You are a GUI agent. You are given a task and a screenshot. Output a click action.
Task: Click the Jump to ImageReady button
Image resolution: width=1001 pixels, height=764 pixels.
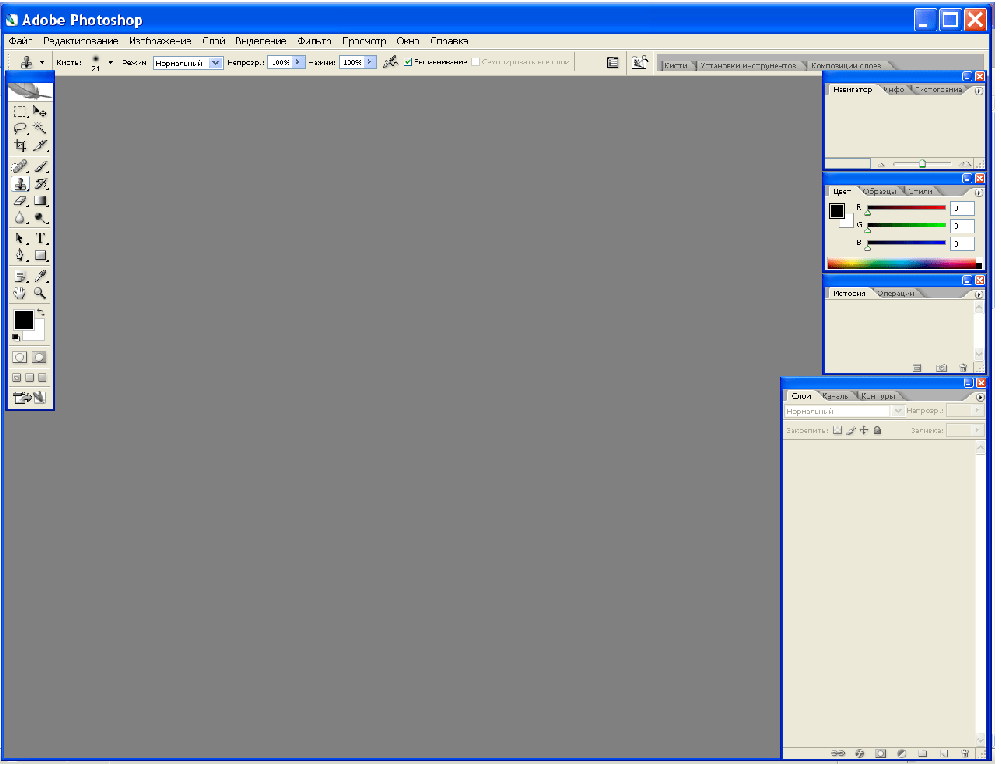tap(29, 398)
